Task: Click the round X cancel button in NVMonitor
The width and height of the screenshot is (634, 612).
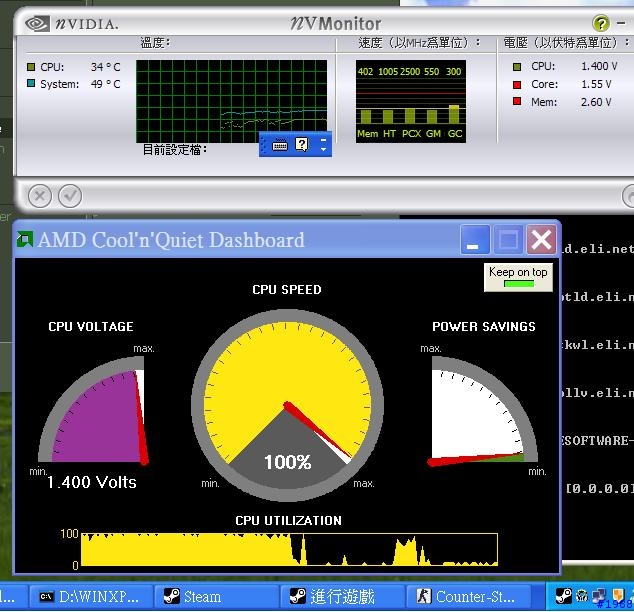Action: pyautogui.click(x=40, y=196)
